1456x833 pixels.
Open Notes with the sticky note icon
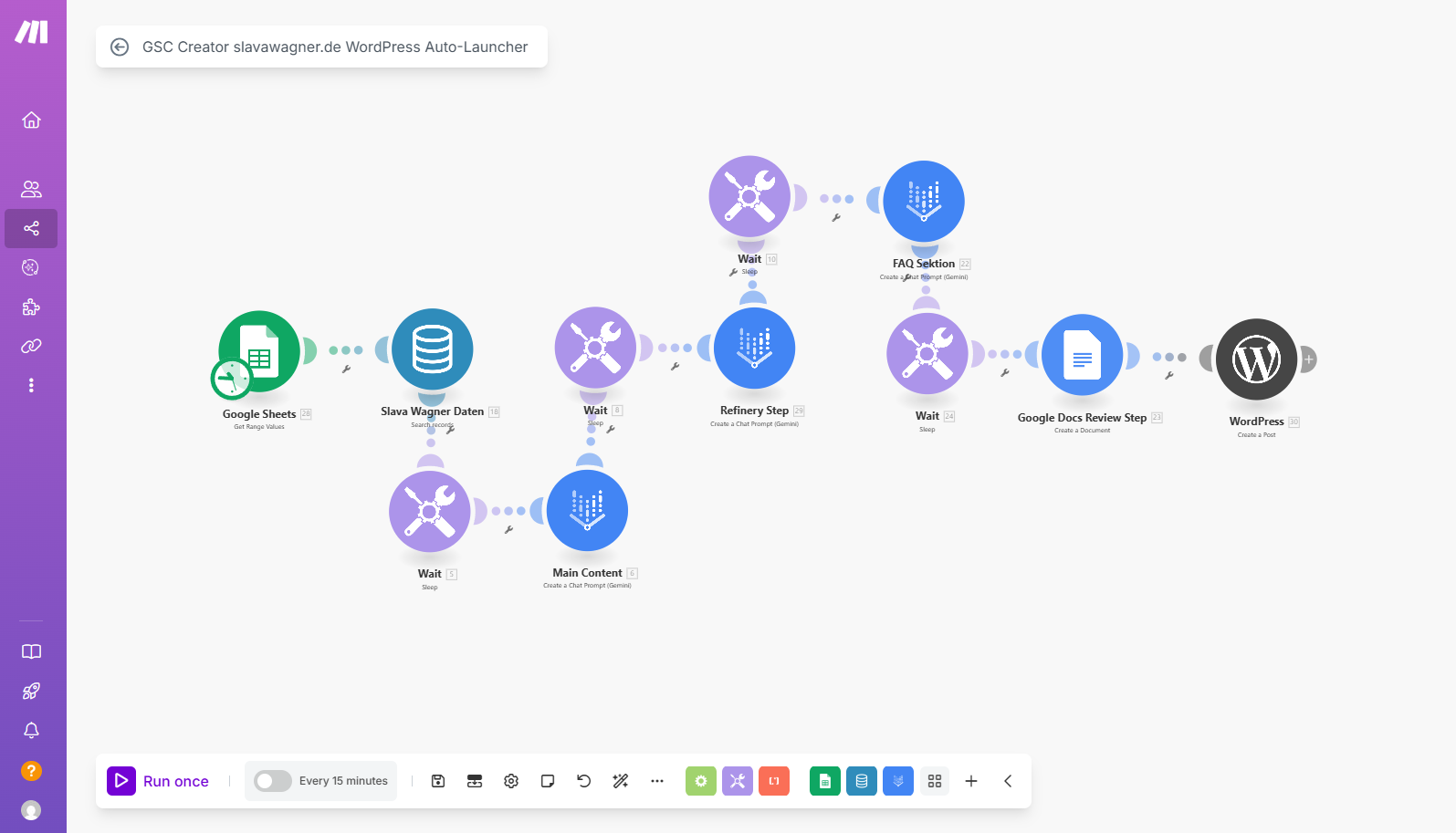[548, 781]
